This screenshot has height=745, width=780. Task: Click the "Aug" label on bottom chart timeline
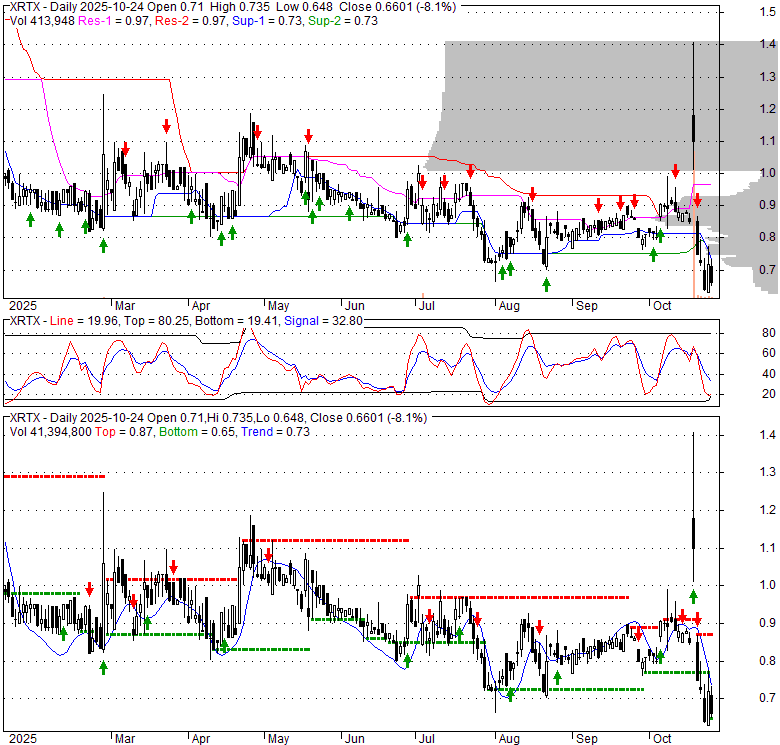pos(509,739)
